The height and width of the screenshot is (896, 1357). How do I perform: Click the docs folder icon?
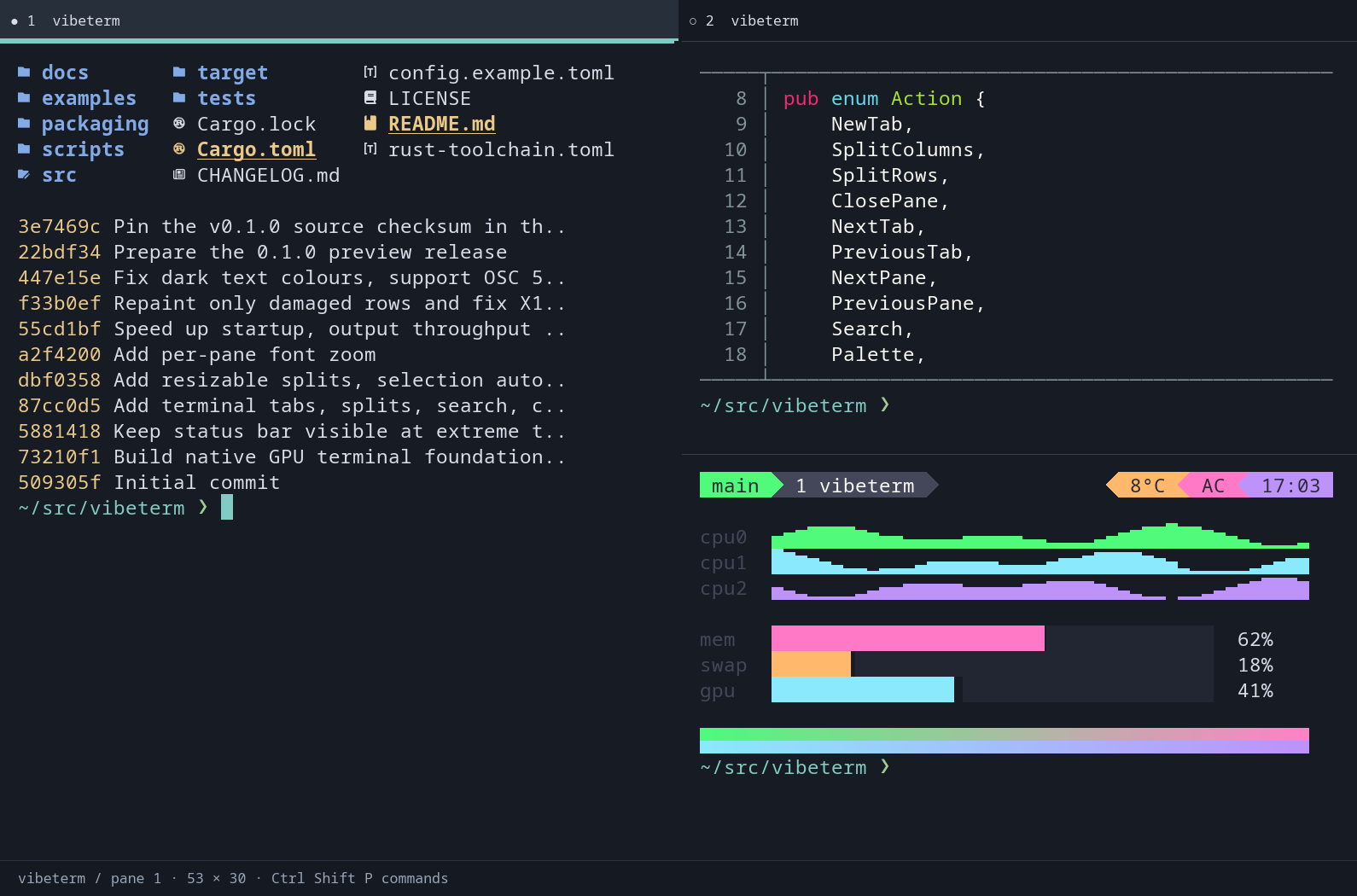[x=24, y=73]
